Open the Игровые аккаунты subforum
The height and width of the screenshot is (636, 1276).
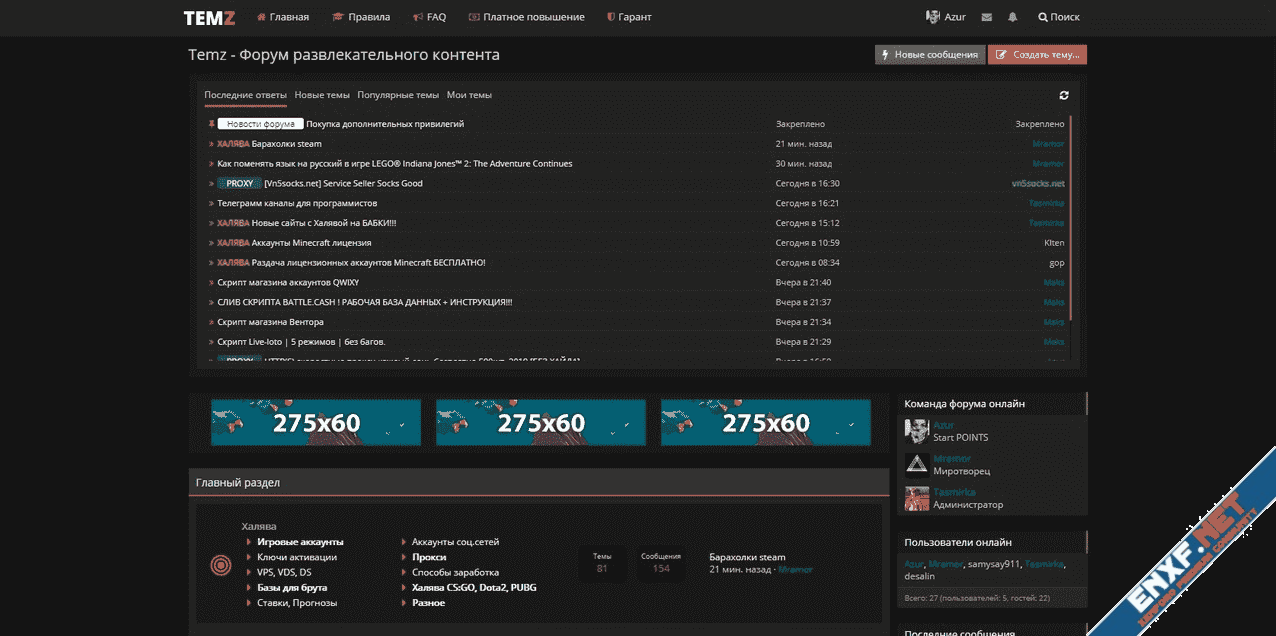pos(300,542)
